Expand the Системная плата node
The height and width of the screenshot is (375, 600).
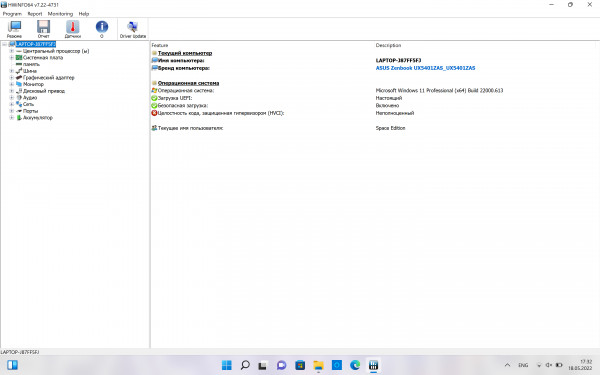(x=11, y=57)
